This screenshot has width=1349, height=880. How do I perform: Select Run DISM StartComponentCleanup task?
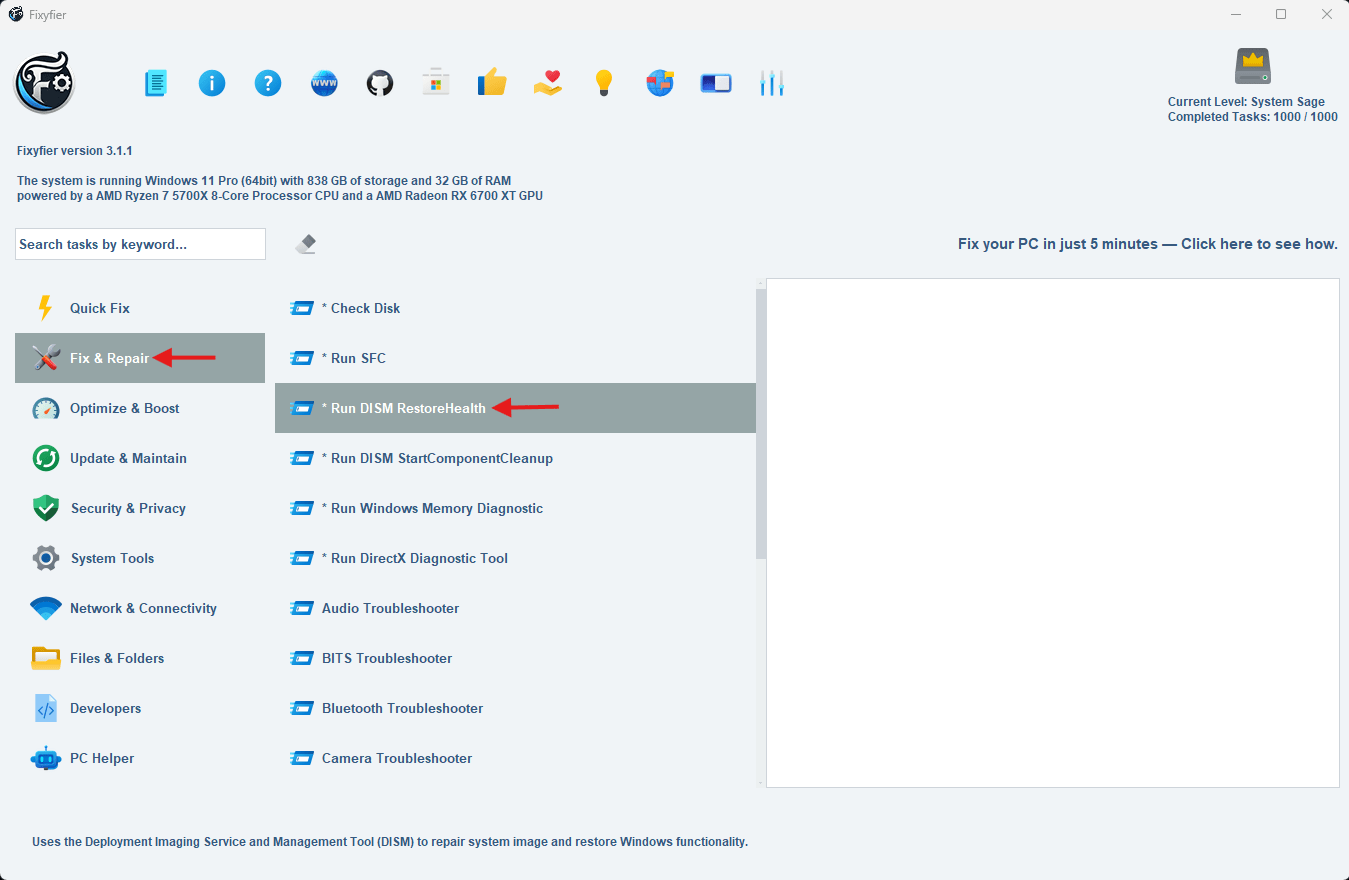515,458
